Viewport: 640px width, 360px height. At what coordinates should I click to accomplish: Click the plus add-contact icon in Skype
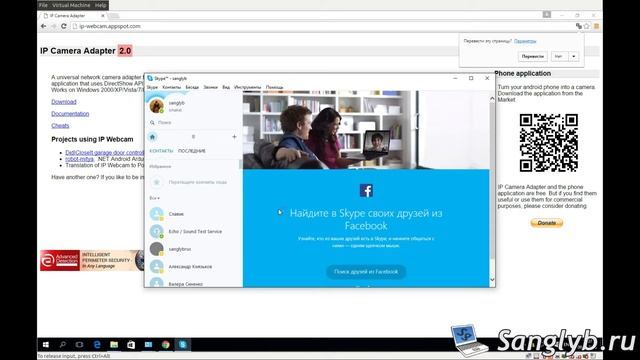234,137
